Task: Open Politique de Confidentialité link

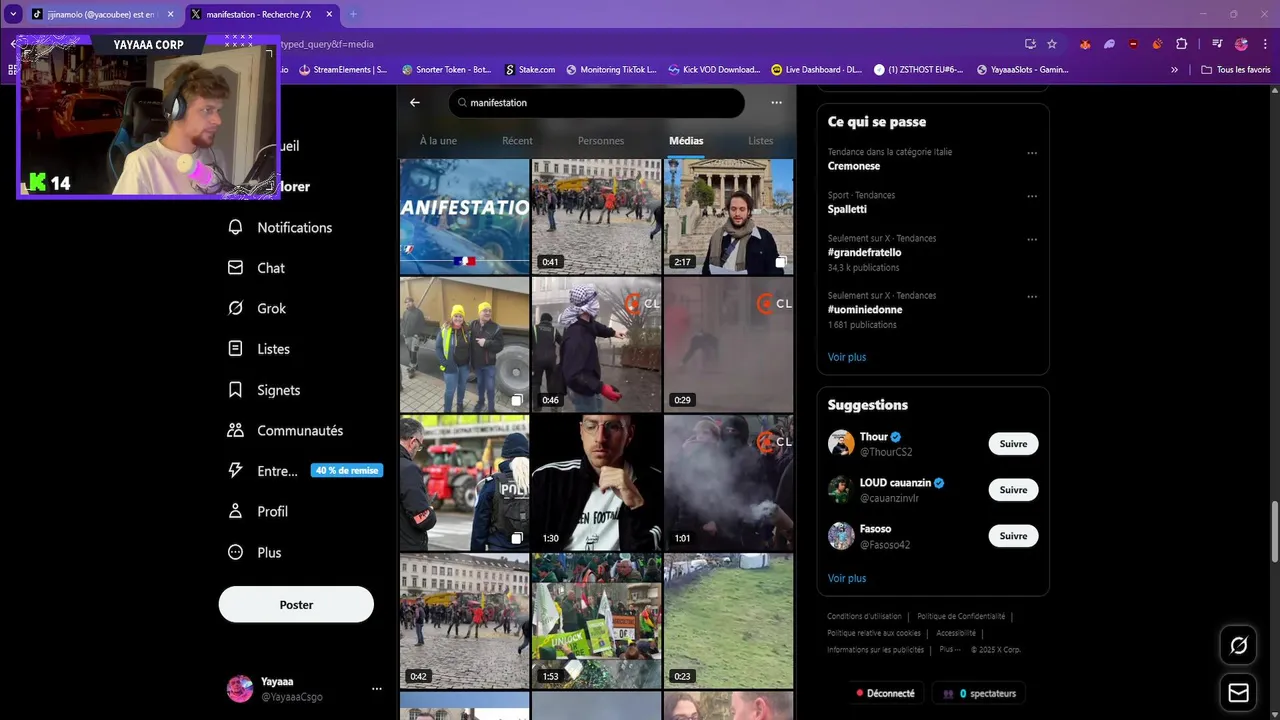Action: coord(961,616)
